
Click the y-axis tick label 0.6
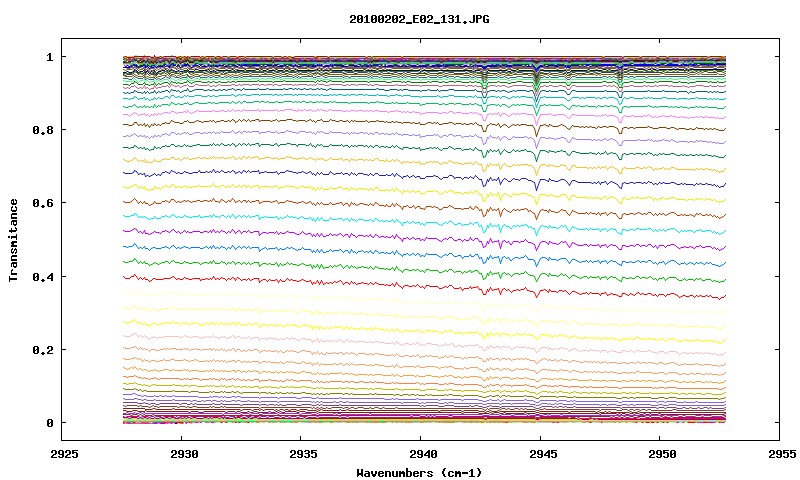click(x=42, y=203)
